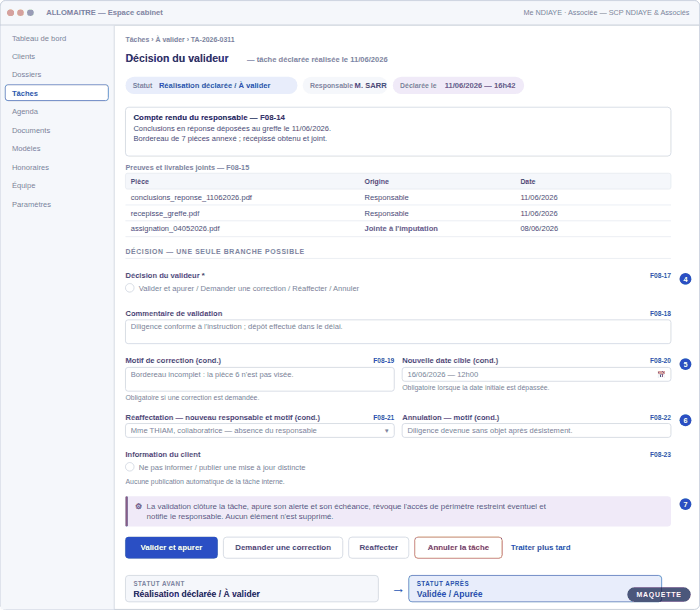
Task: Click F08-20 reference label
Action: tap(660, 360)
